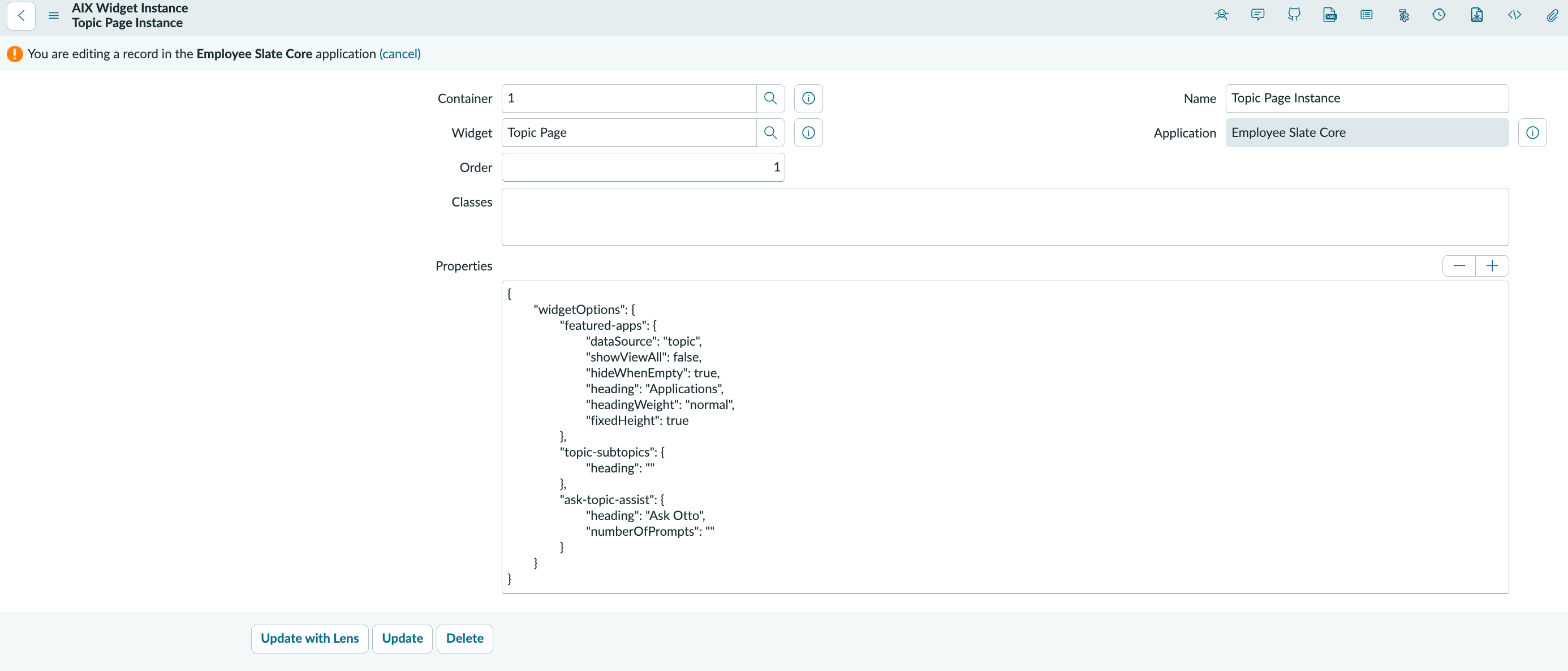This screenshot has height=671, width=1568.
Task: Click the Application field Employee Slate Core
Action: [1367, 133]
